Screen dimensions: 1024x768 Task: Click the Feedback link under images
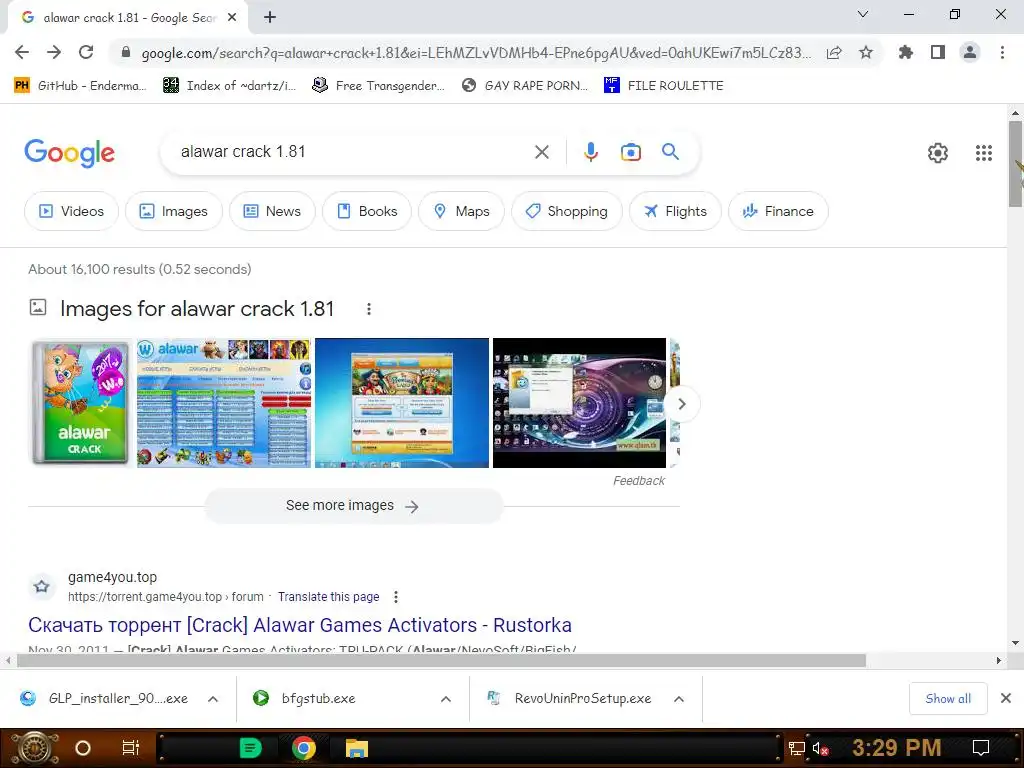pyautogui.click(x=639, y=481)
